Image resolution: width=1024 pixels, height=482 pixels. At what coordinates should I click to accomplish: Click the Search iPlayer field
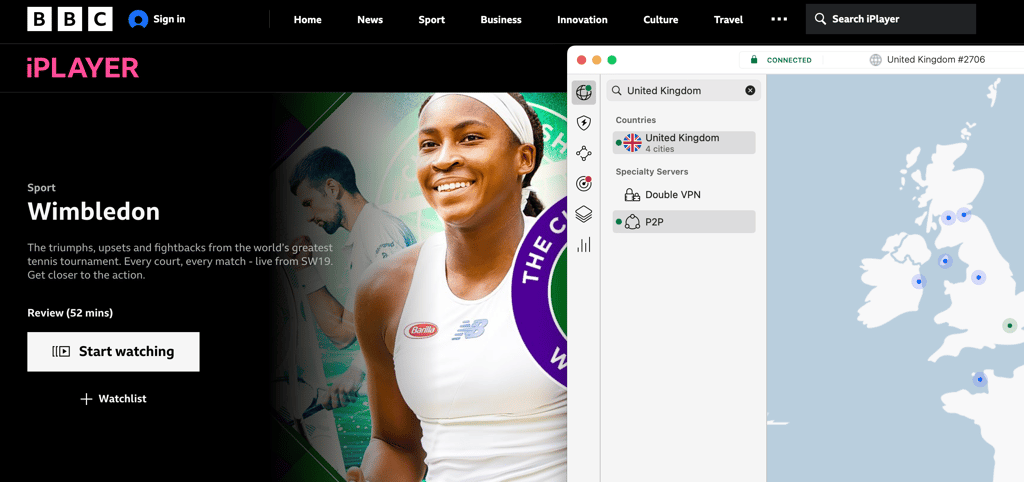(891, 19)
